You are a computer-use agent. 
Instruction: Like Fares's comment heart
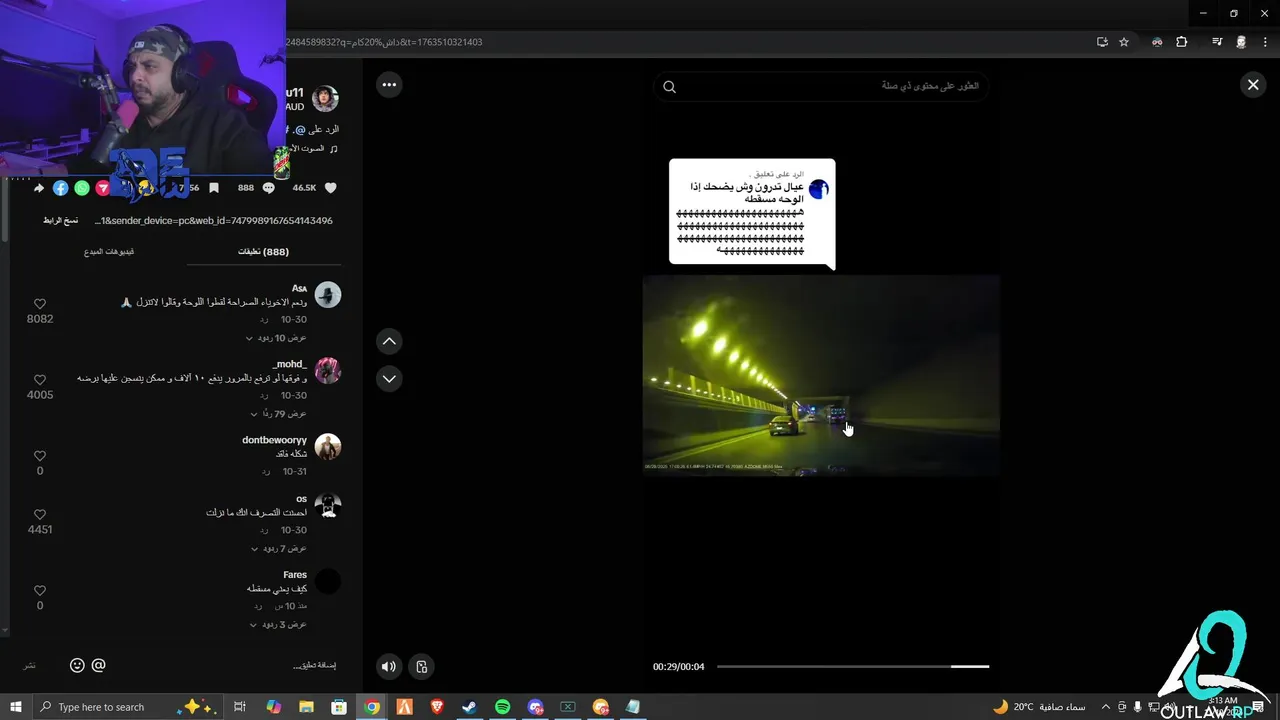point(40,590)
